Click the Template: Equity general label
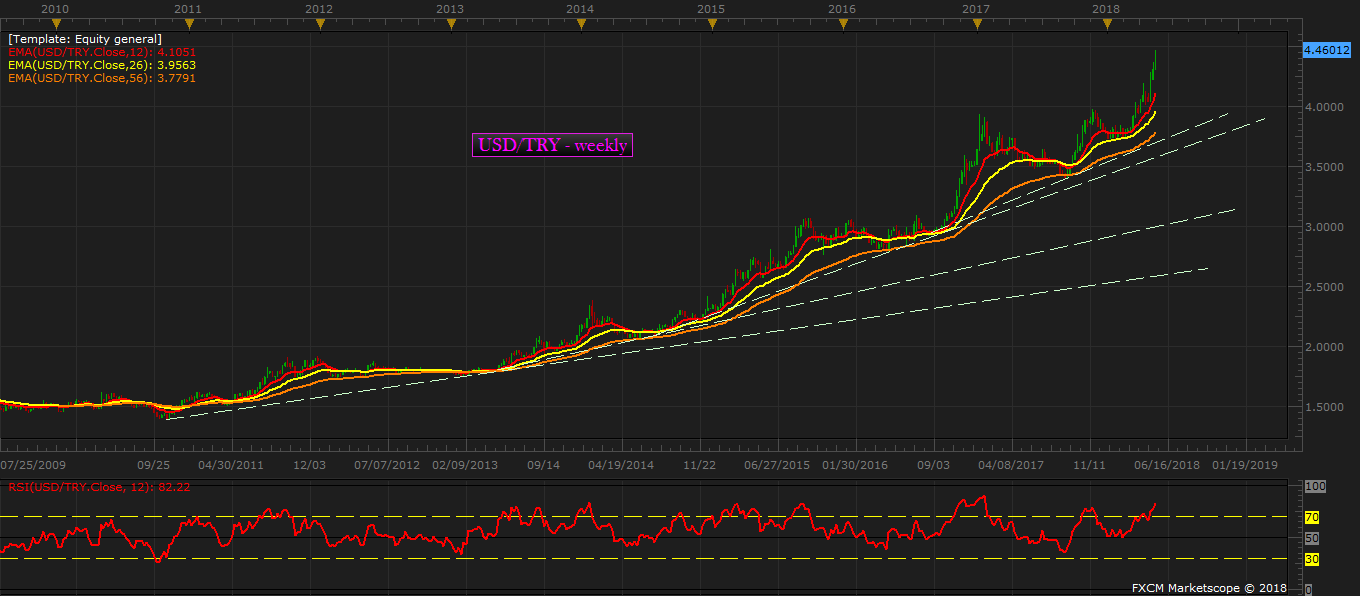The width and height of the screenshot is (1360, 596). pos(85,38)
